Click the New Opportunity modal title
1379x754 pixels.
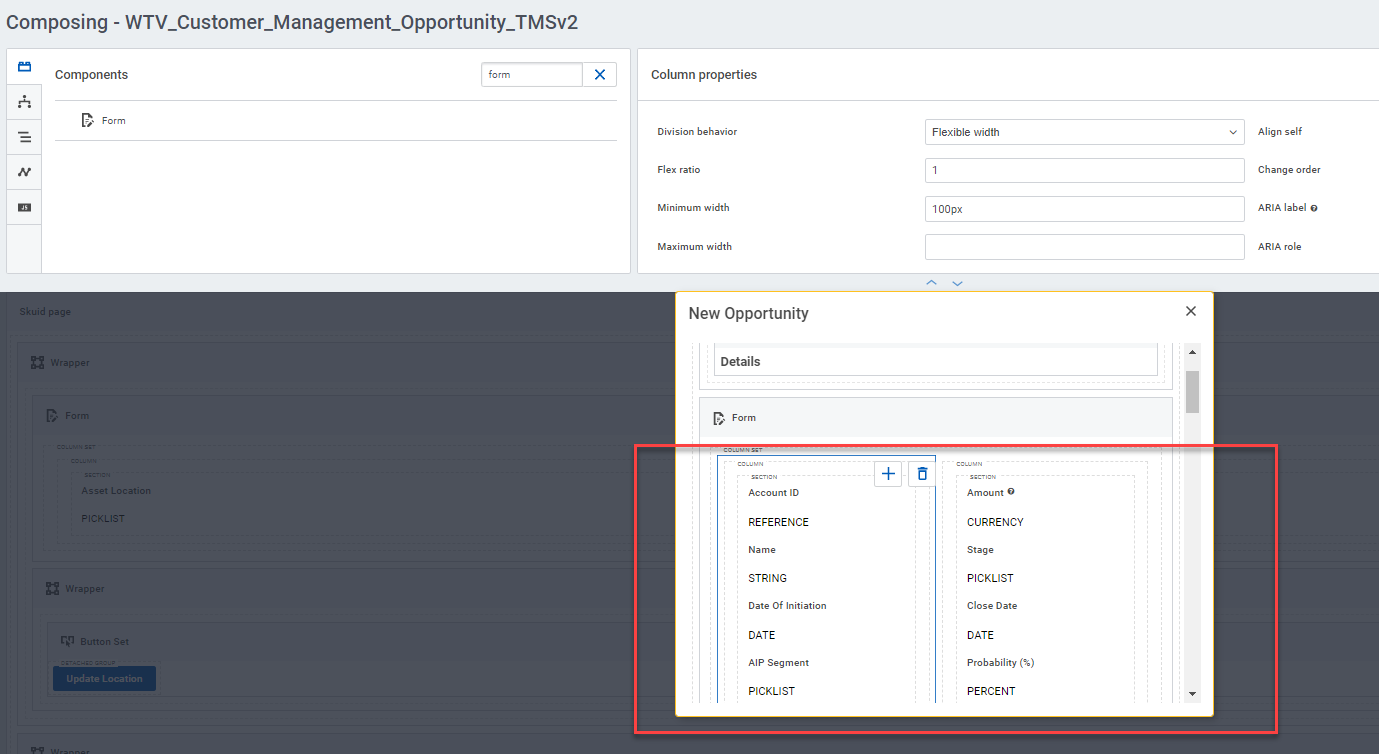tap(749, 313)
